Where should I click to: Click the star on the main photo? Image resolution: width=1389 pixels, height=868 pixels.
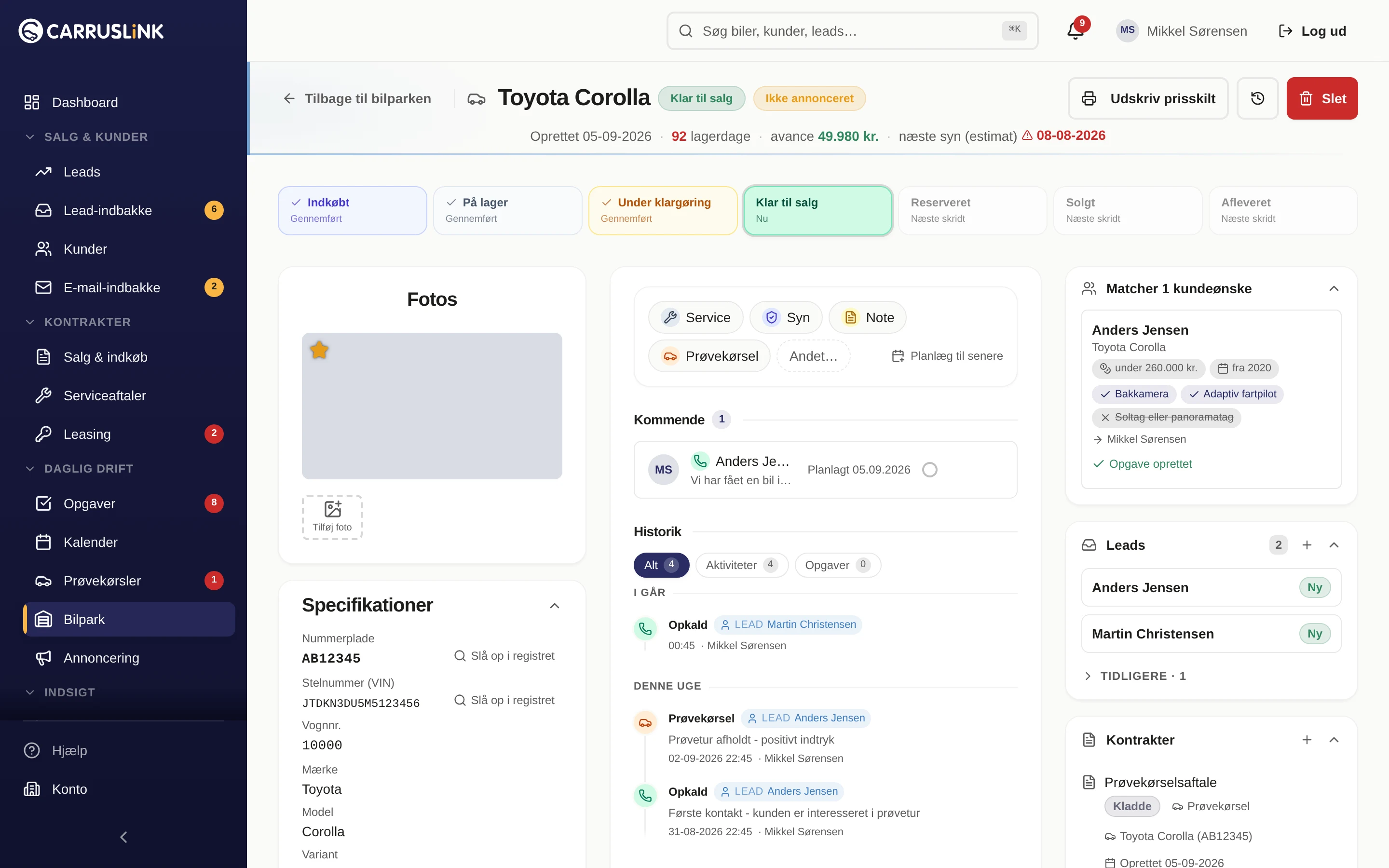pyautogui.click(x=319, y=350)
